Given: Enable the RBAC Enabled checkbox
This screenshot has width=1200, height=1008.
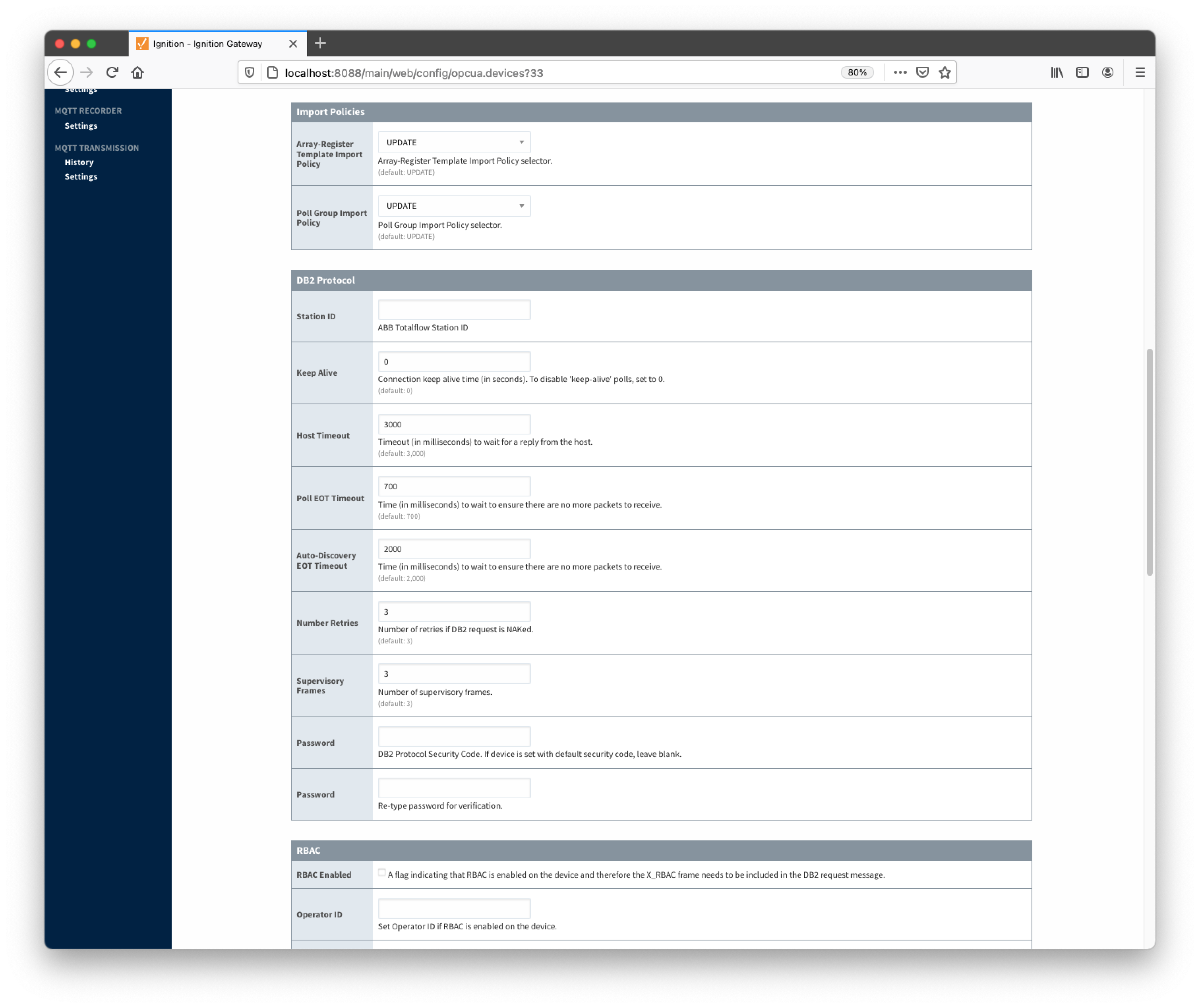Looking at the screenshot, I should tap(381, 873).
